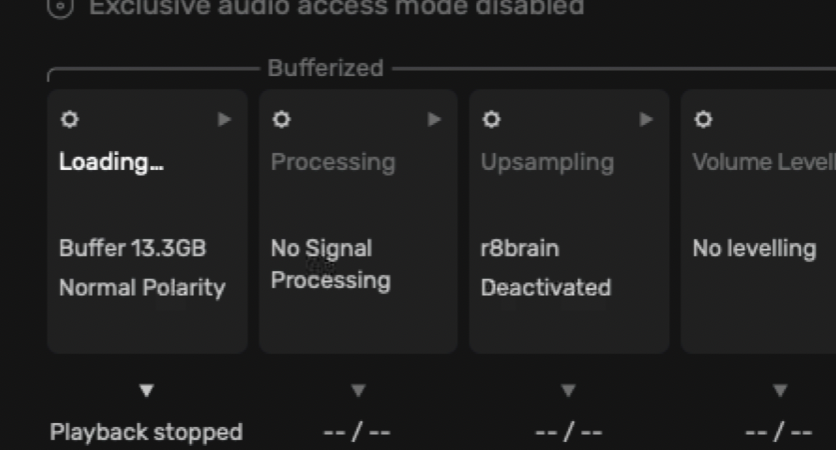
Task: Select the Buffer 13.3GB setting
Action: (x=132, y=248)
